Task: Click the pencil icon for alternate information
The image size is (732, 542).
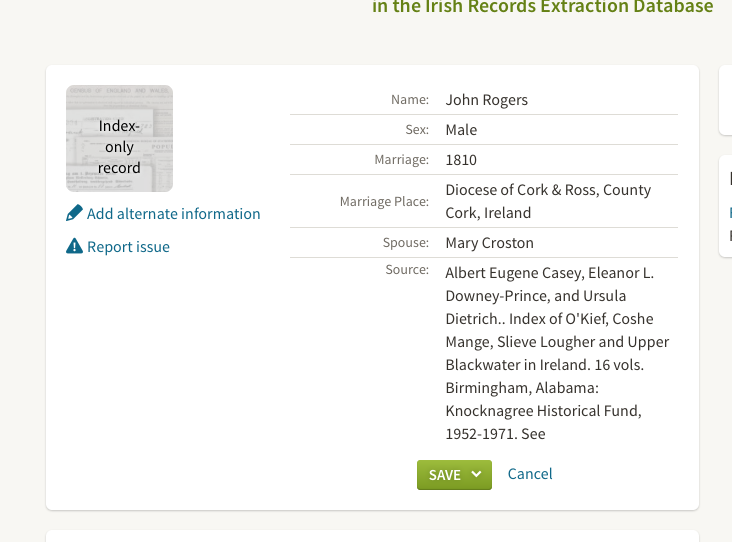Action: [x=74, y=214]
